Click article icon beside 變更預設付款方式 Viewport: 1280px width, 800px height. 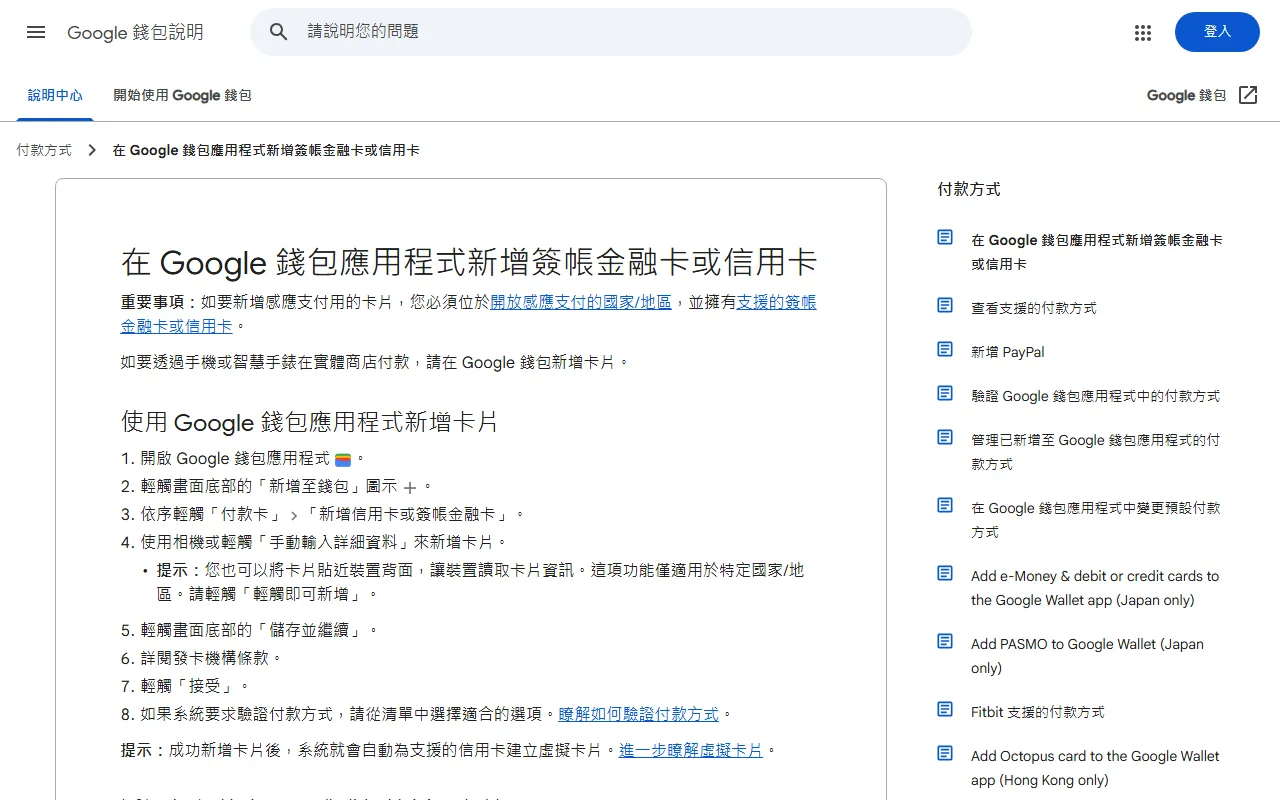tap(945, 505)
